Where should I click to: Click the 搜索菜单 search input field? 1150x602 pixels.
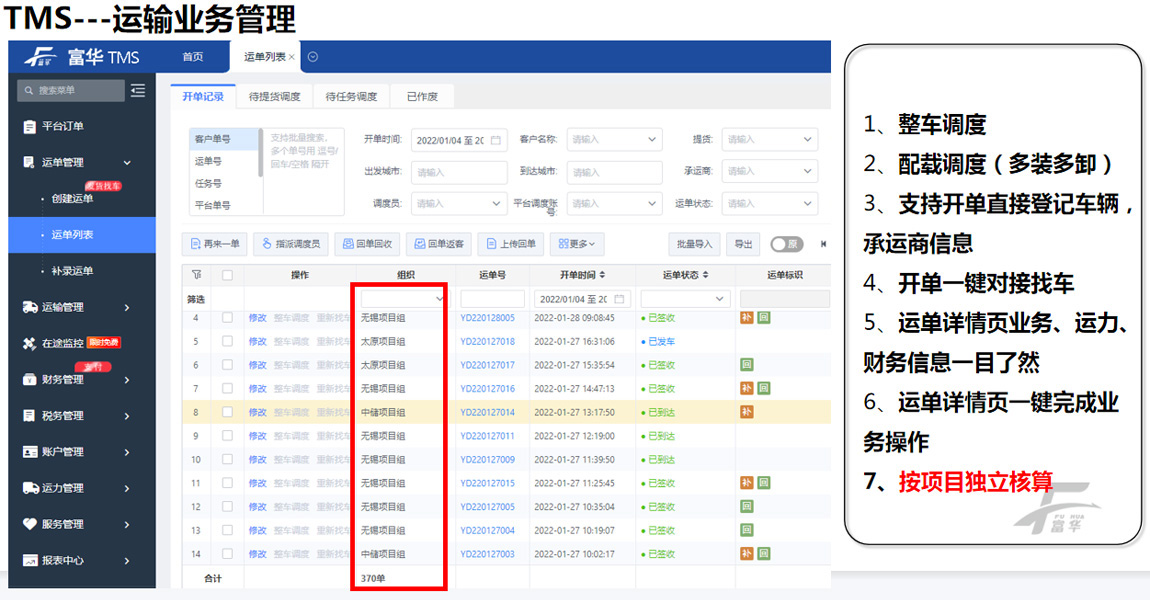click(x=72, y=91)
